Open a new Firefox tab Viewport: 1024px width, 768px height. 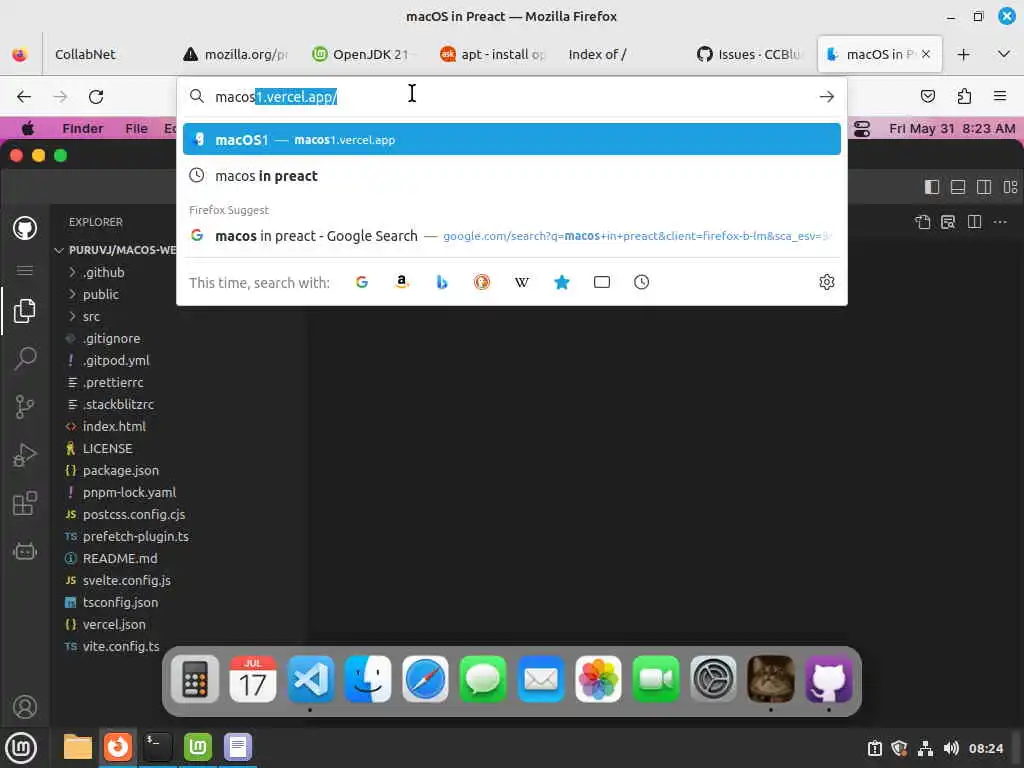[963, 54]
